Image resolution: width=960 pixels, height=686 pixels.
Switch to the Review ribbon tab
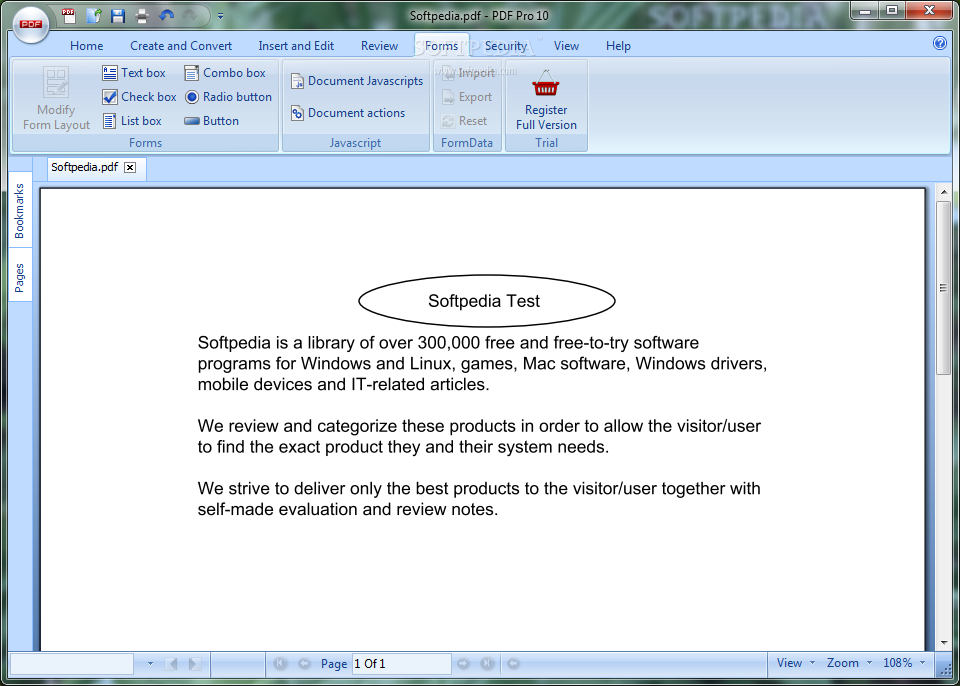[x=380, y=46]
